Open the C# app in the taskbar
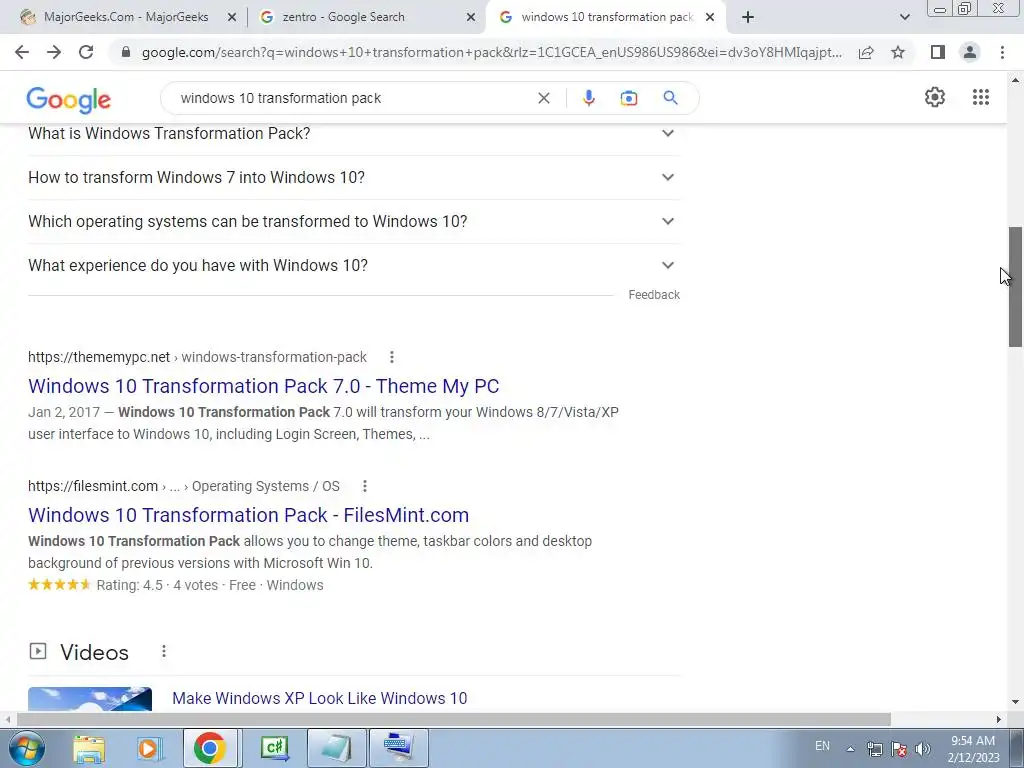The image size is (1024, 768). 274,748
